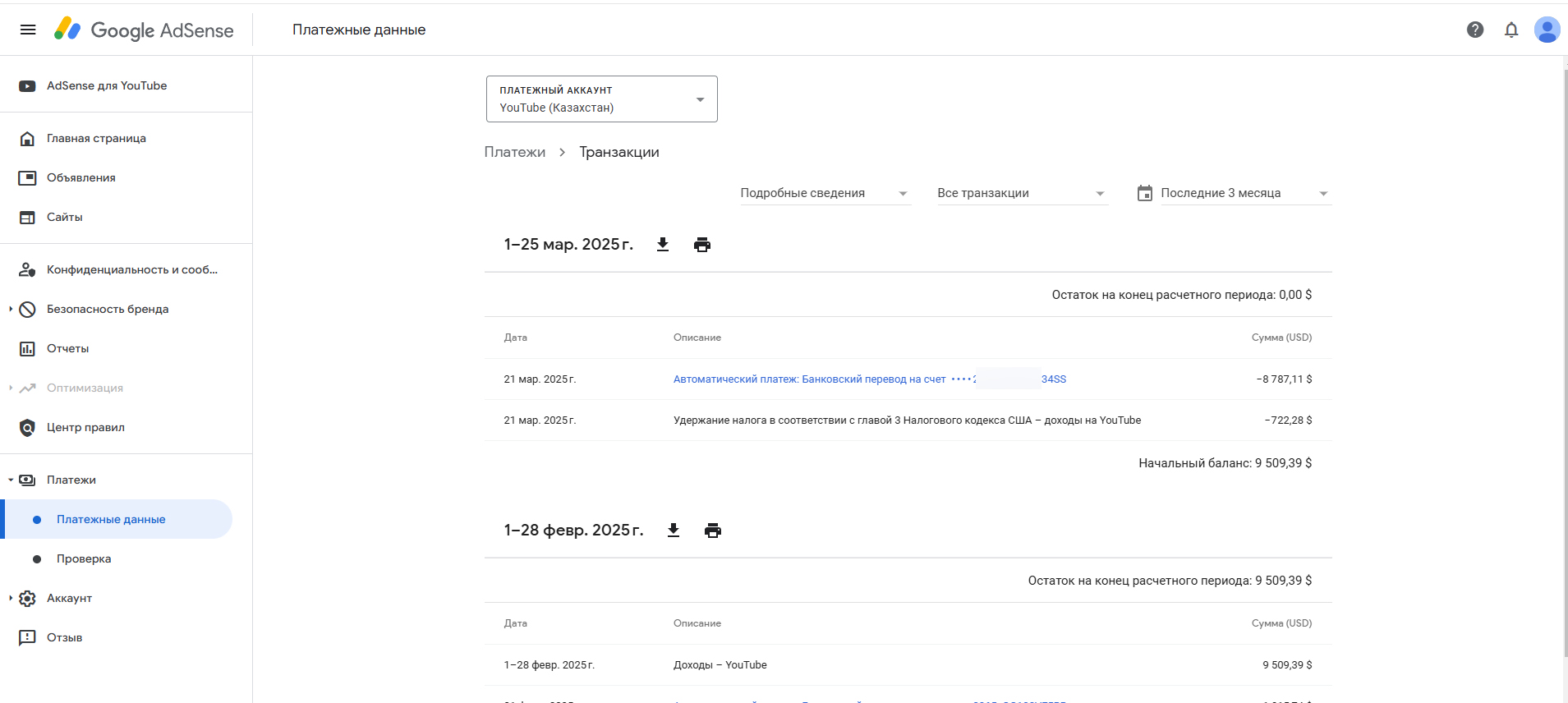Collapse the 'Платежи' sidebar section
Viewport: 1568px width, 703px height.
(11, 480)
